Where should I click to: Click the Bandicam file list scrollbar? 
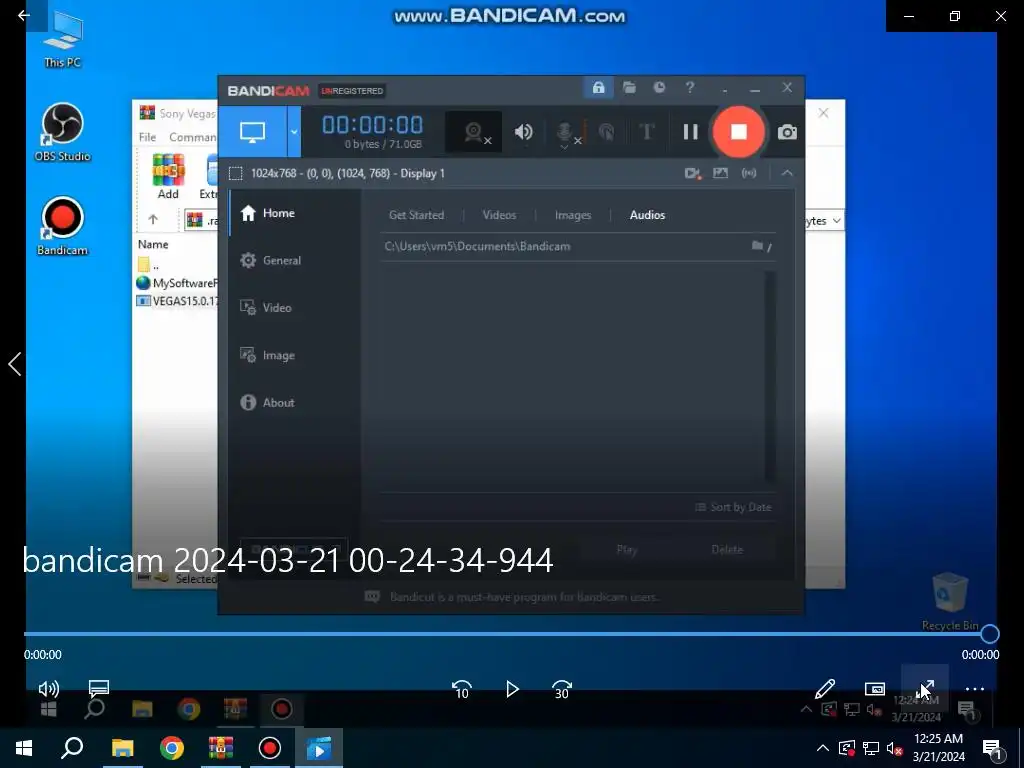click(x=770, y=376)
